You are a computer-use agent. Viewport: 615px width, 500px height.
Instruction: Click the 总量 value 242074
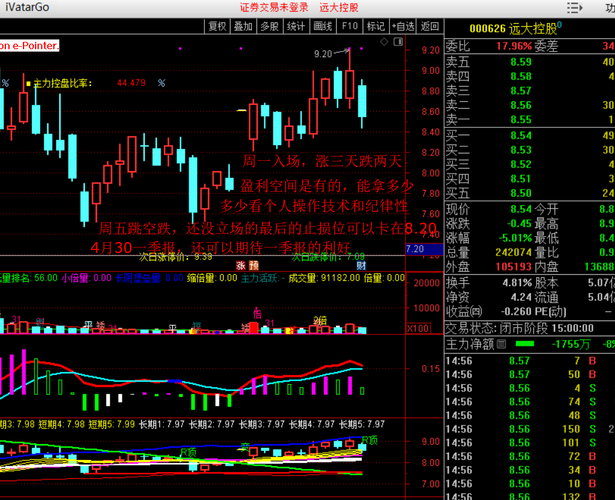click(514, 253)
